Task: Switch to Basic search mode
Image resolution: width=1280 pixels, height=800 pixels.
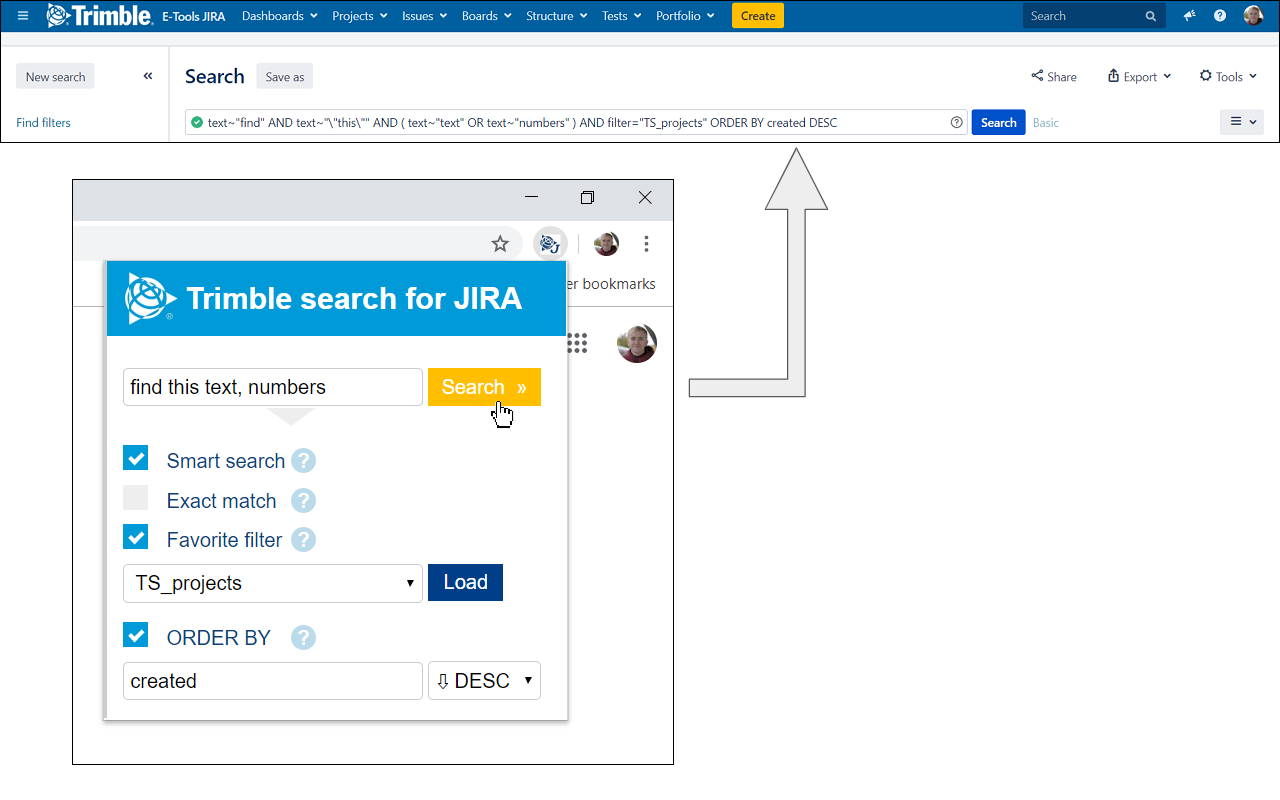Action: point(1046,122)
